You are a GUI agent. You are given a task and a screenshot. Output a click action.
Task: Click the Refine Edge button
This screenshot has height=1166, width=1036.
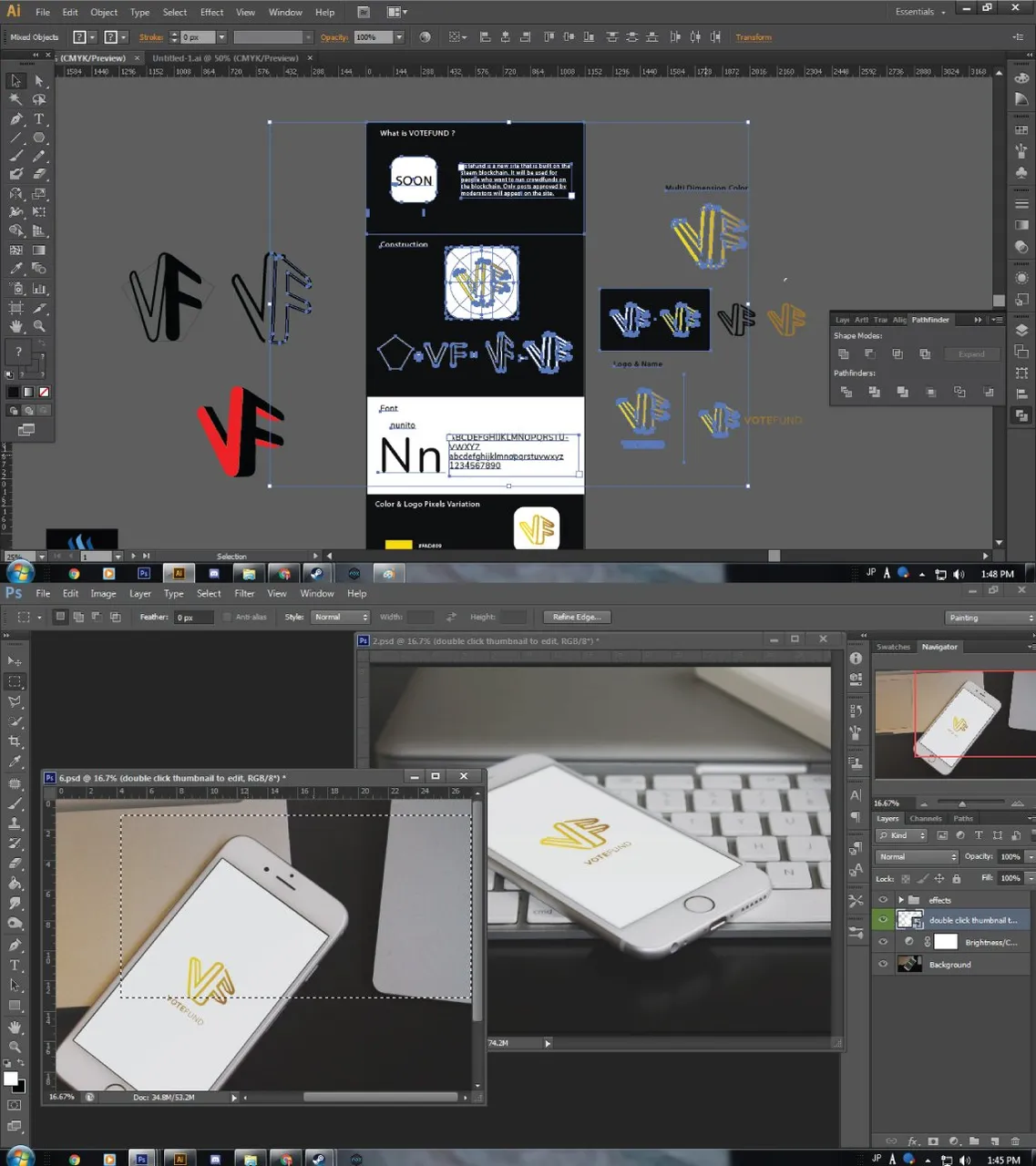577,617
